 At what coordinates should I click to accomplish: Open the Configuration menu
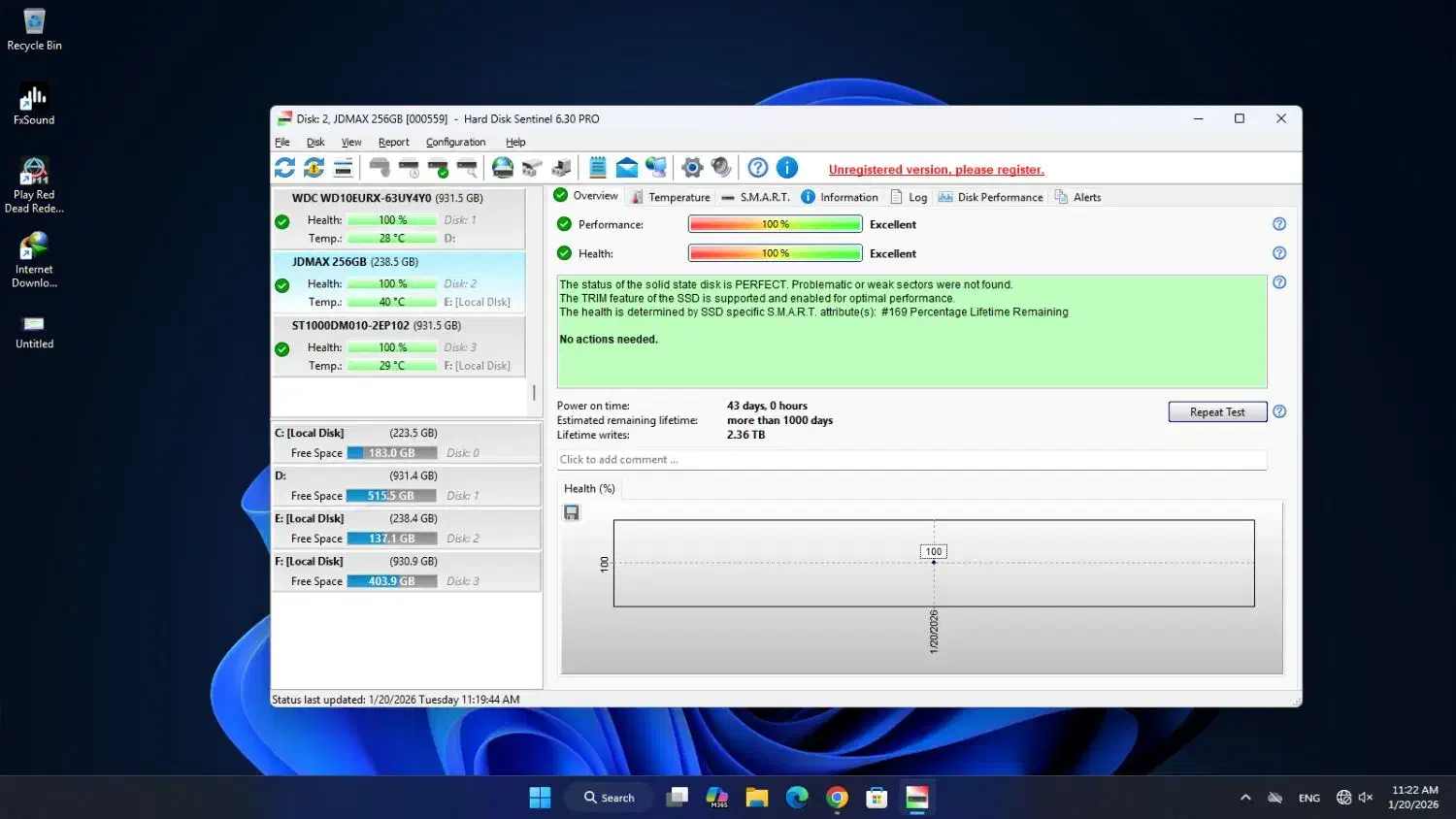[455, 143]
